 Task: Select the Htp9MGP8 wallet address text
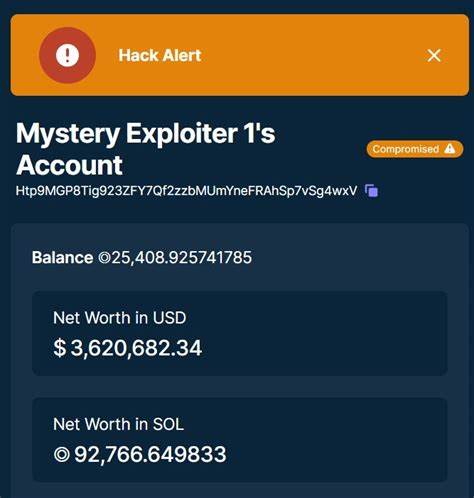point(186,191)
